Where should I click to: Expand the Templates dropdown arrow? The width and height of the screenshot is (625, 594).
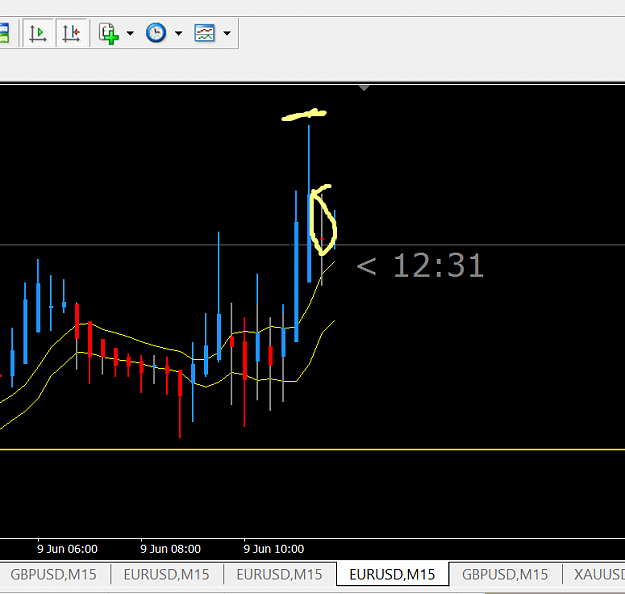coord(227,33)
